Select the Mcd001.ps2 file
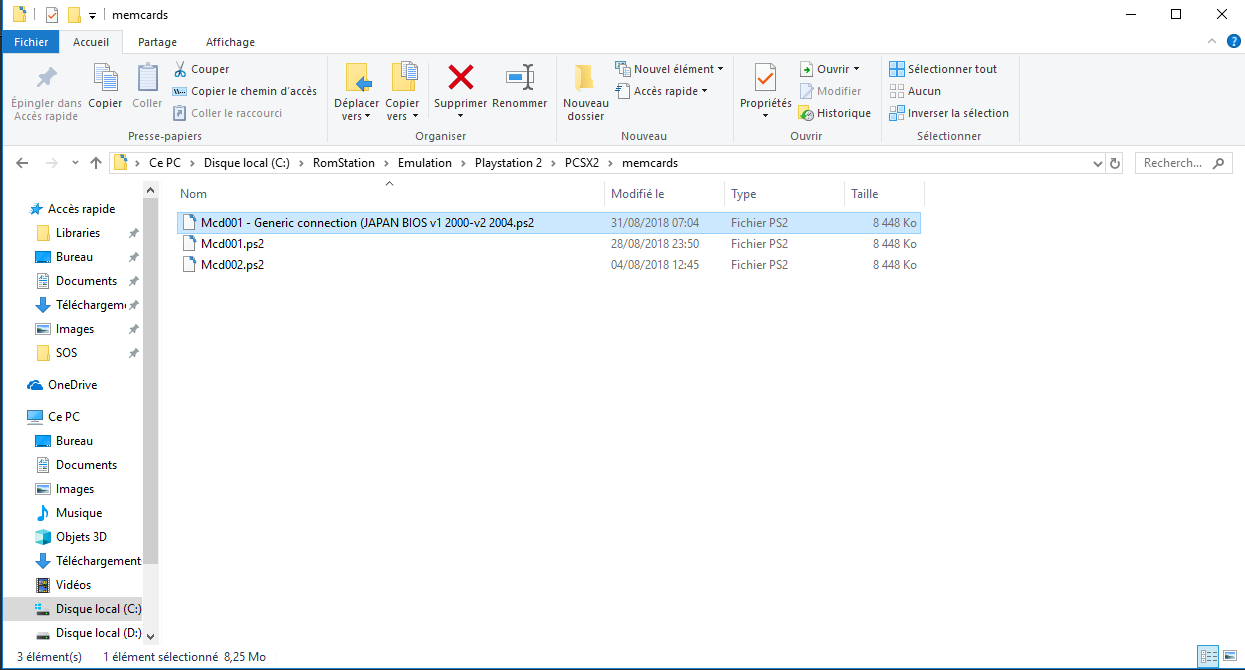The width and height of the screenshot is (1245, 670). [548, 244]
